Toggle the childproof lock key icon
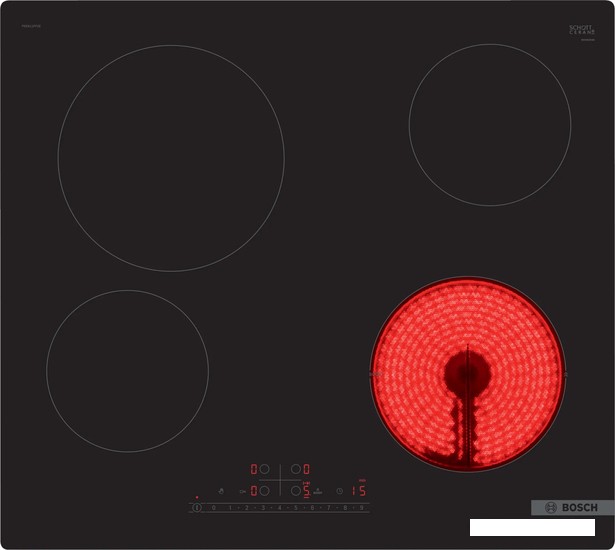 coord(244,491)
